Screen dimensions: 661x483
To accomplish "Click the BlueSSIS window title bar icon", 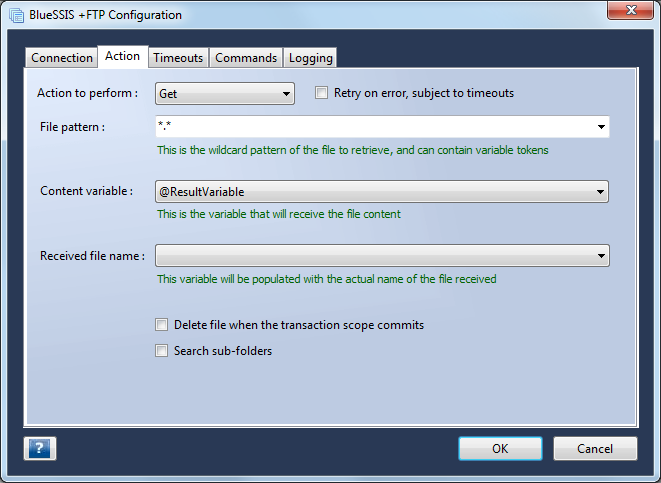I will coord(16,15).
